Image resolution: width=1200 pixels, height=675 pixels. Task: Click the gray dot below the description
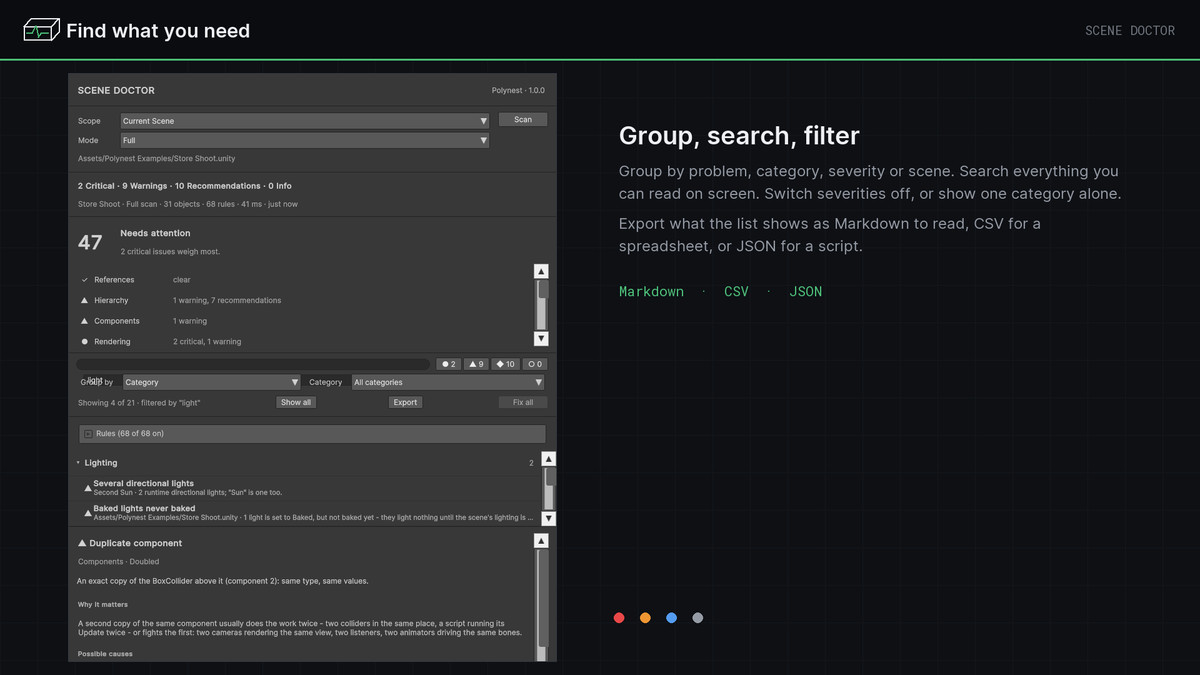tap(698, 618)
